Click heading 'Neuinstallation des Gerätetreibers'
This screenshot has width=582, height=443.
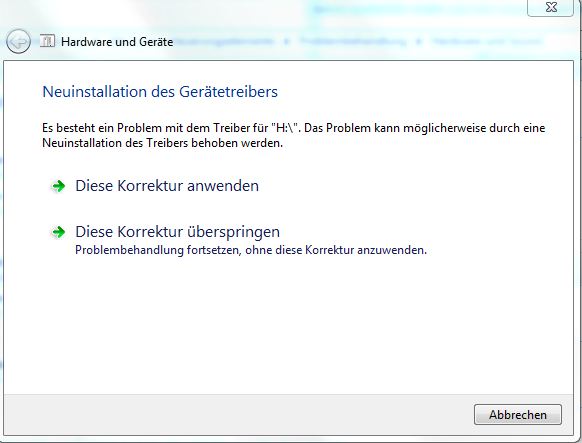(x=160, y=92)
